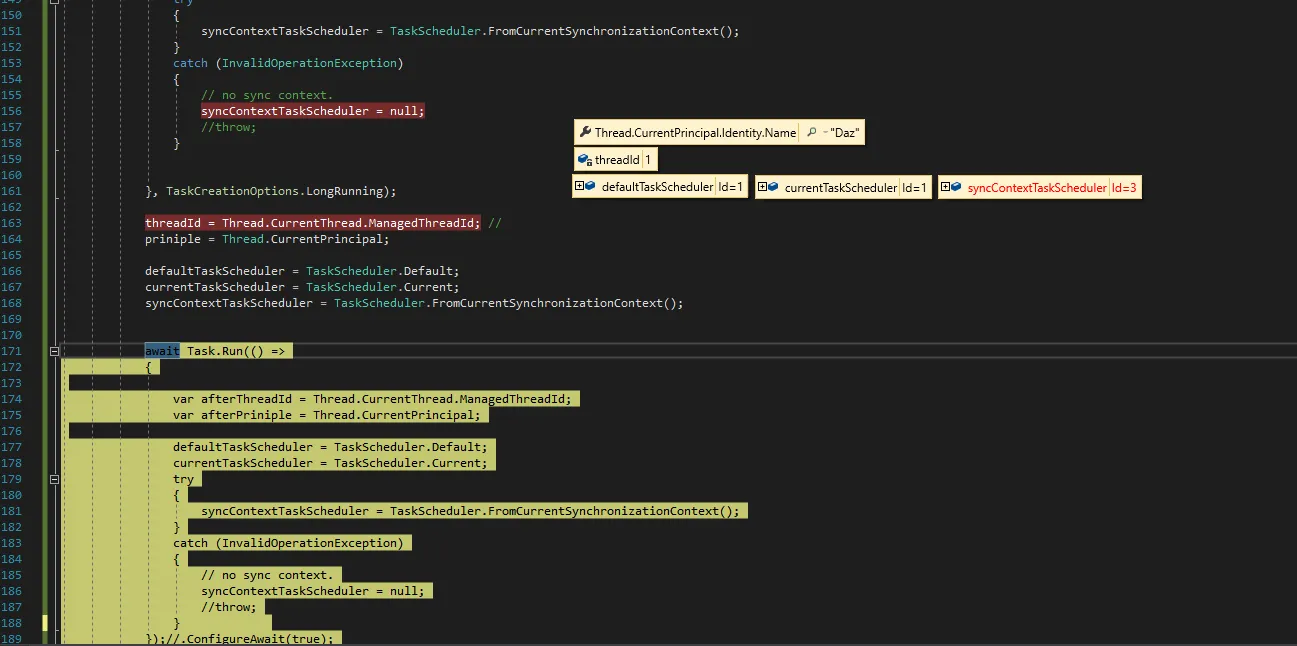This screenshot has width=1297, height=646.
Task: Click the Id=1 value of defaultTaskScheduler datatip
Action: [731, 187]
